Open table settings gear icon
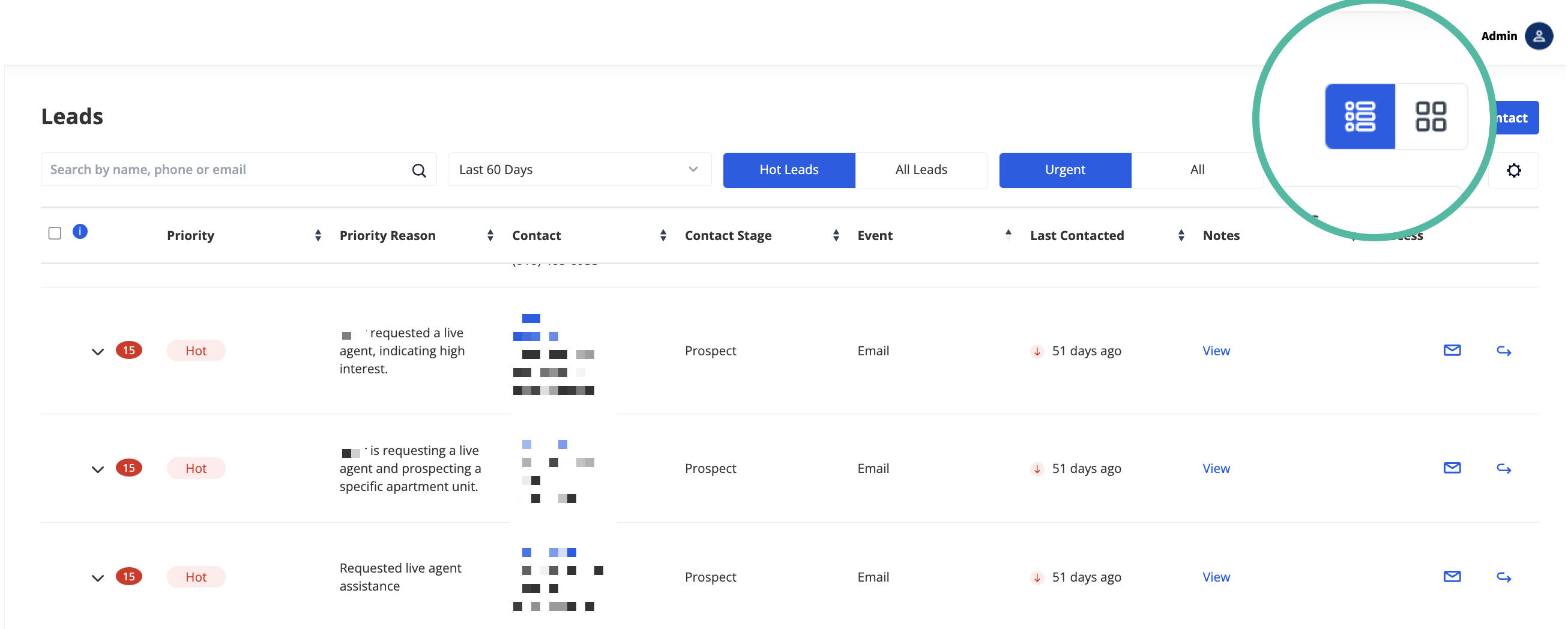The width and height of the screenshot is (1568, 629). click(1514, 170)
